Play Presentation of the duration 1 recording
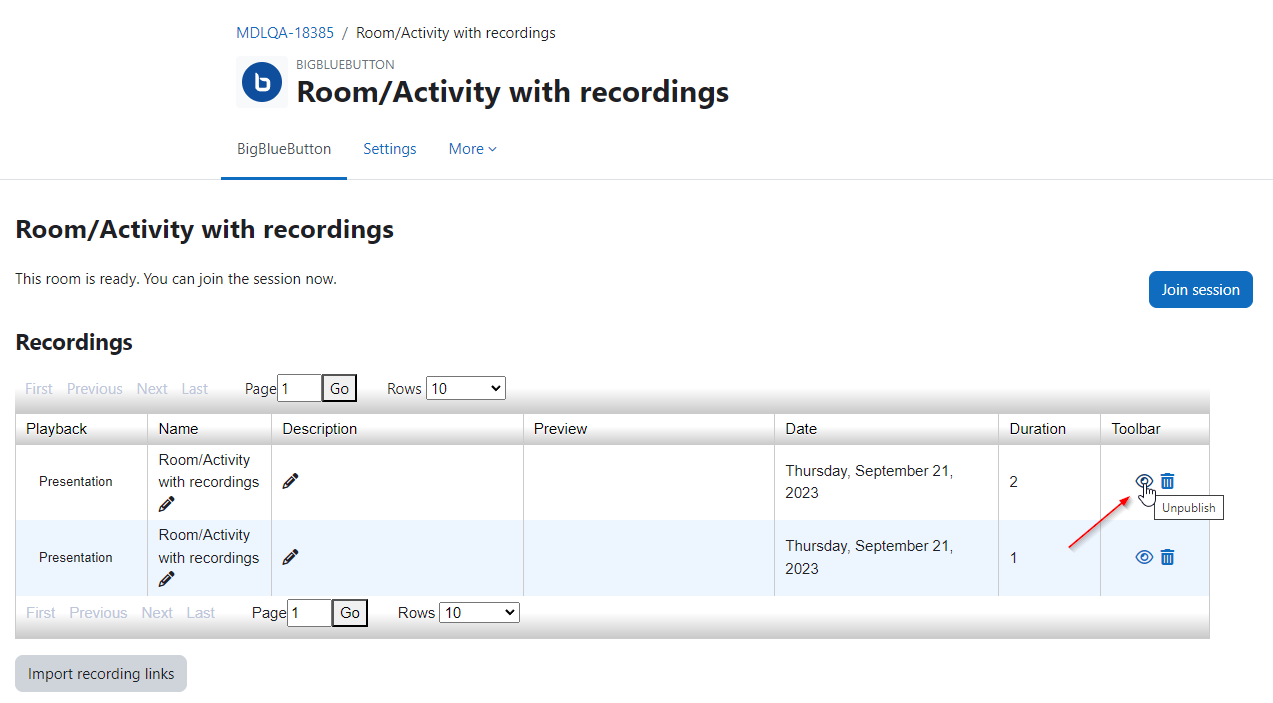Screen dimensions: 1273x703 [x=76, y=557]
